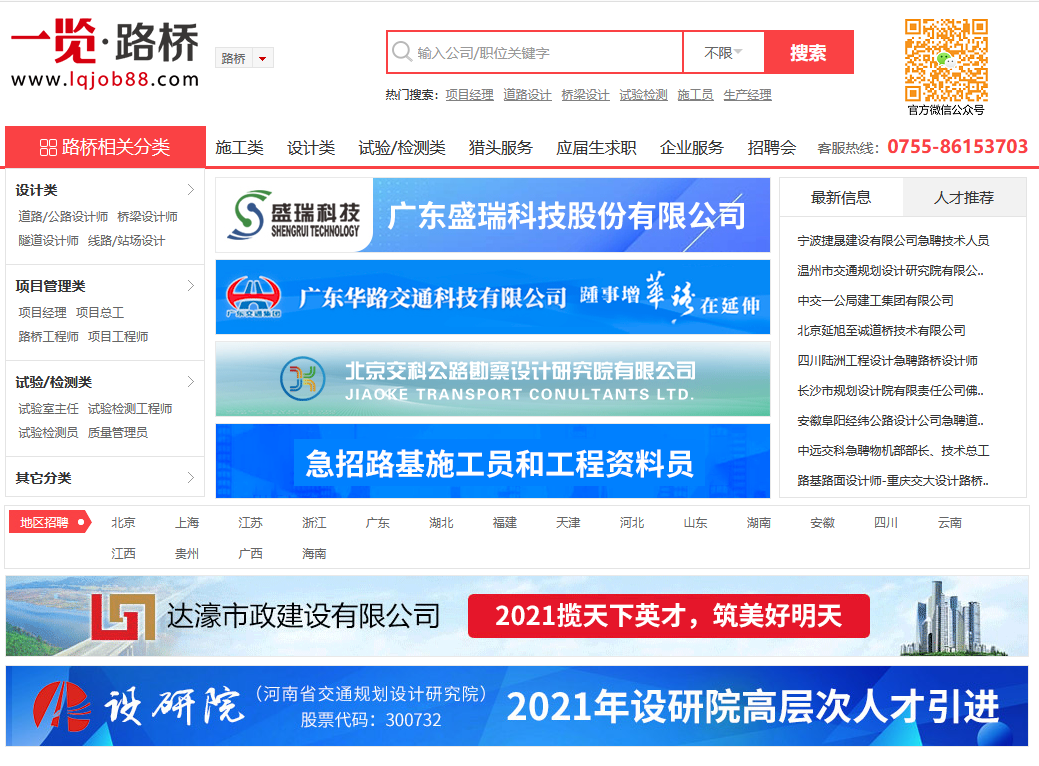Expand the 项目管理类 category chevron
The width and height of the screenshot is (1039, 766).
(x=191, y=286)
